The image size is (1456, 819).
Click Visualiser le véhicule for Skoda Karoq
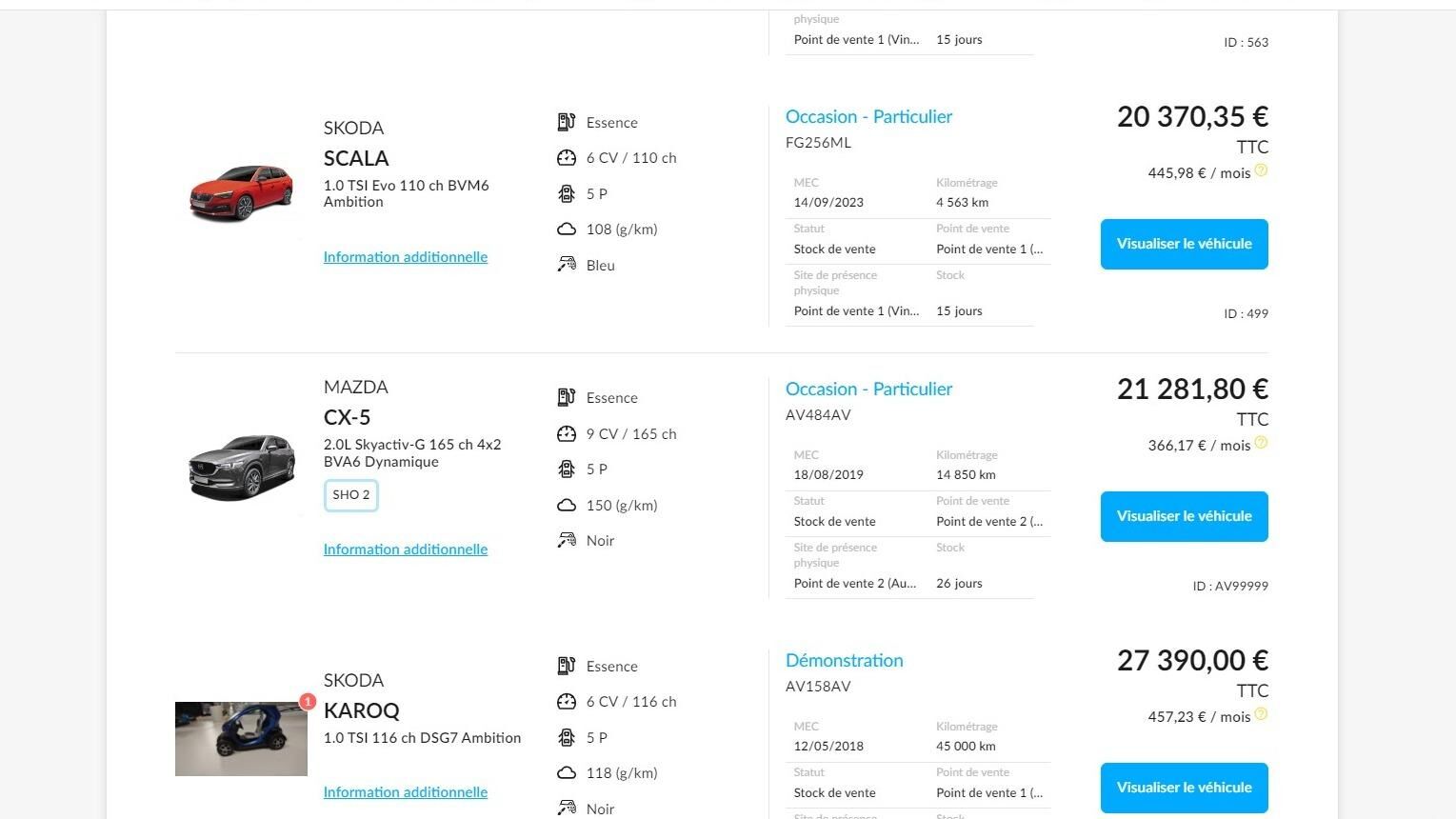tap(1185, 788)
